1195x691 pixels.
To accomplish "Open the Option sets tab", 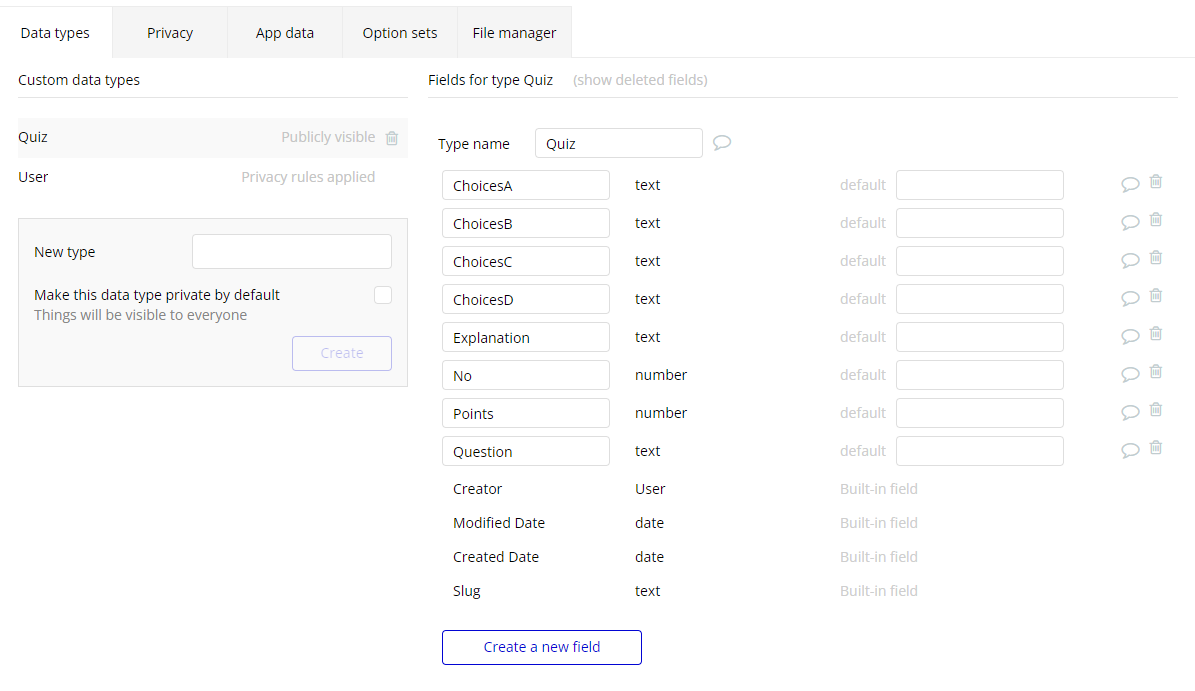I will [400, 33].
